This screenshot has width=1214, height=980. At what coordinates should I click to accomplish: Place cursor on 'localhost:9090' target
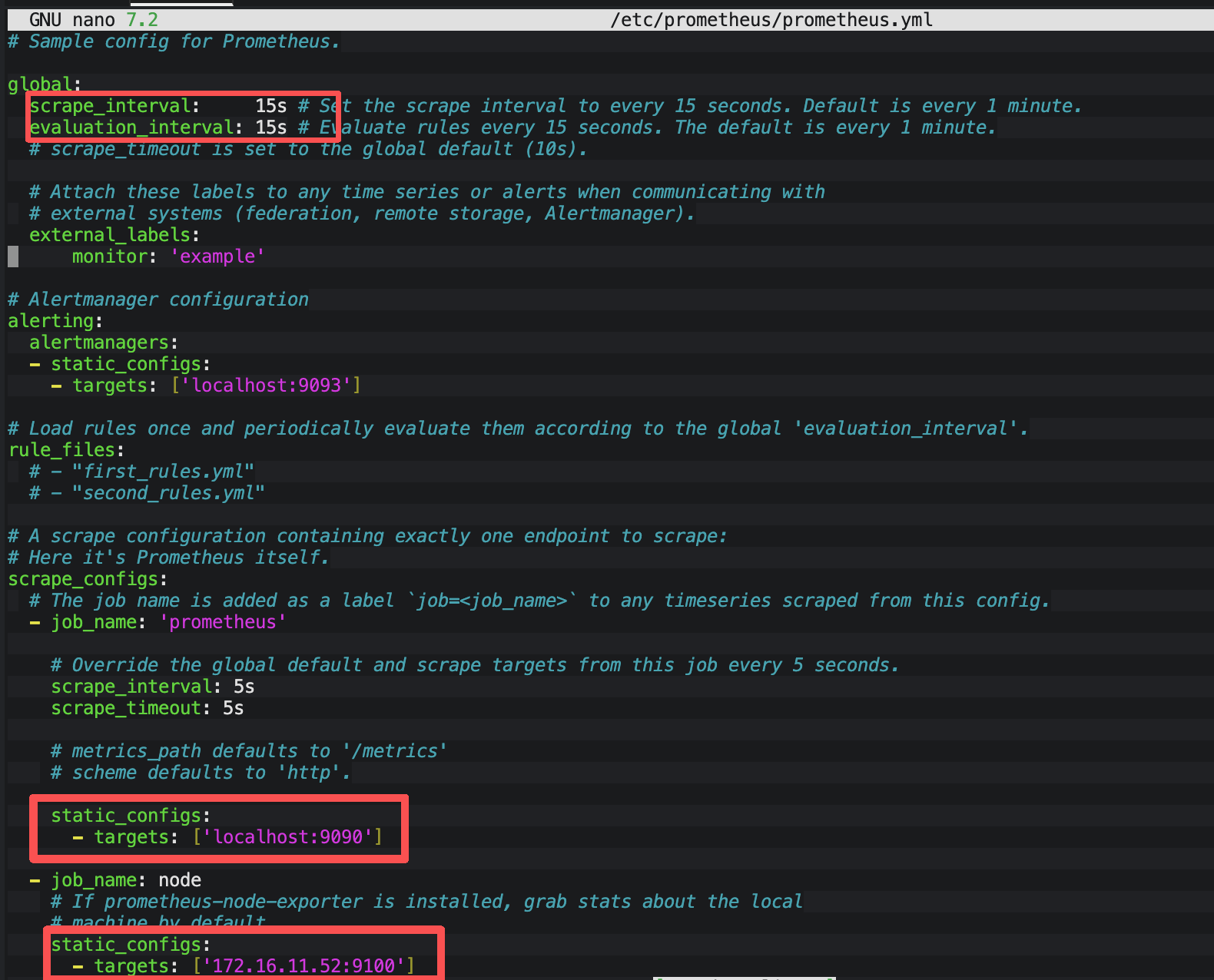pos(287,837)
